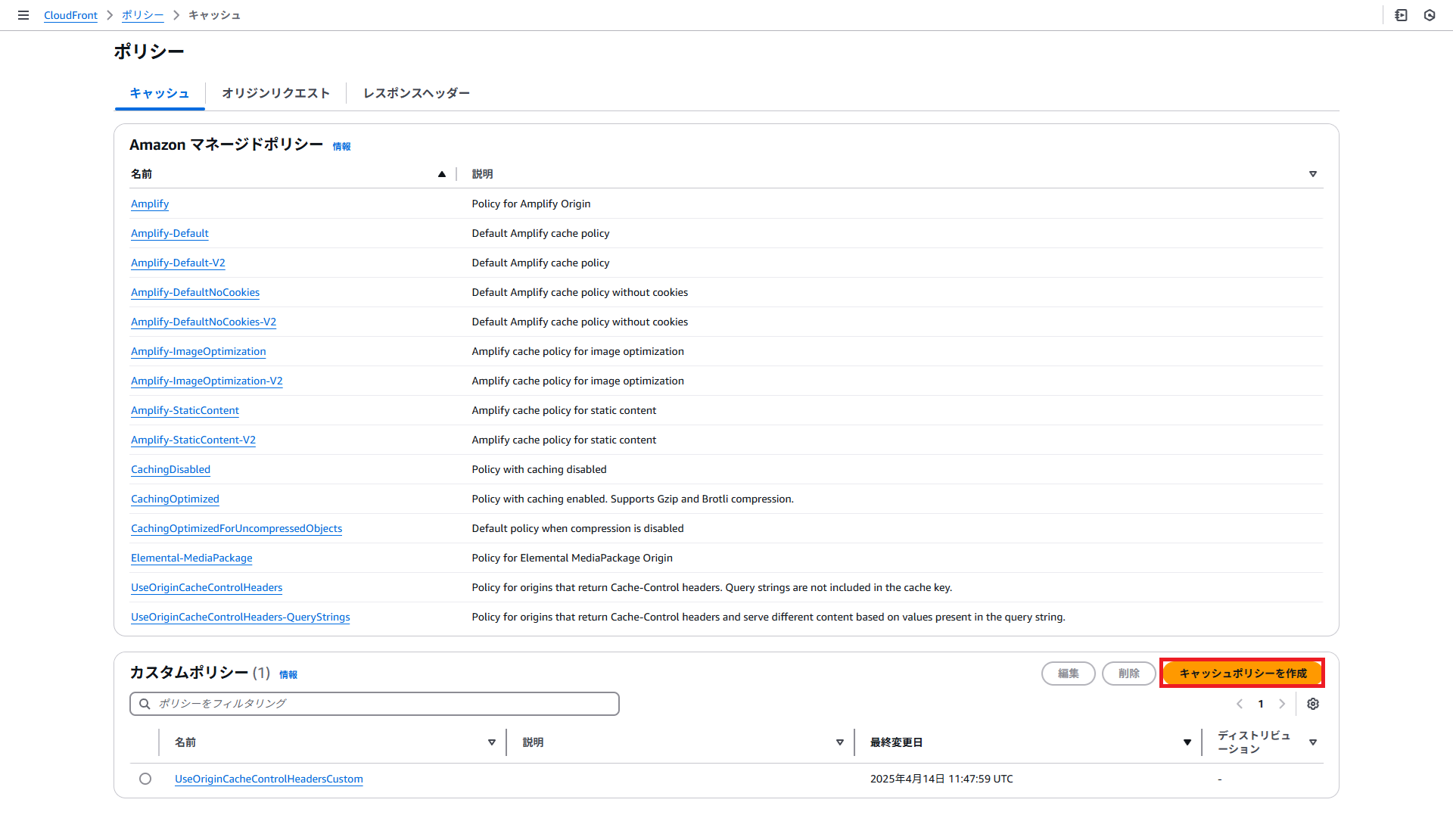1453x840 pixels.
Task: Click the ポリシーをフィルタリング search field
Action: 375,704
